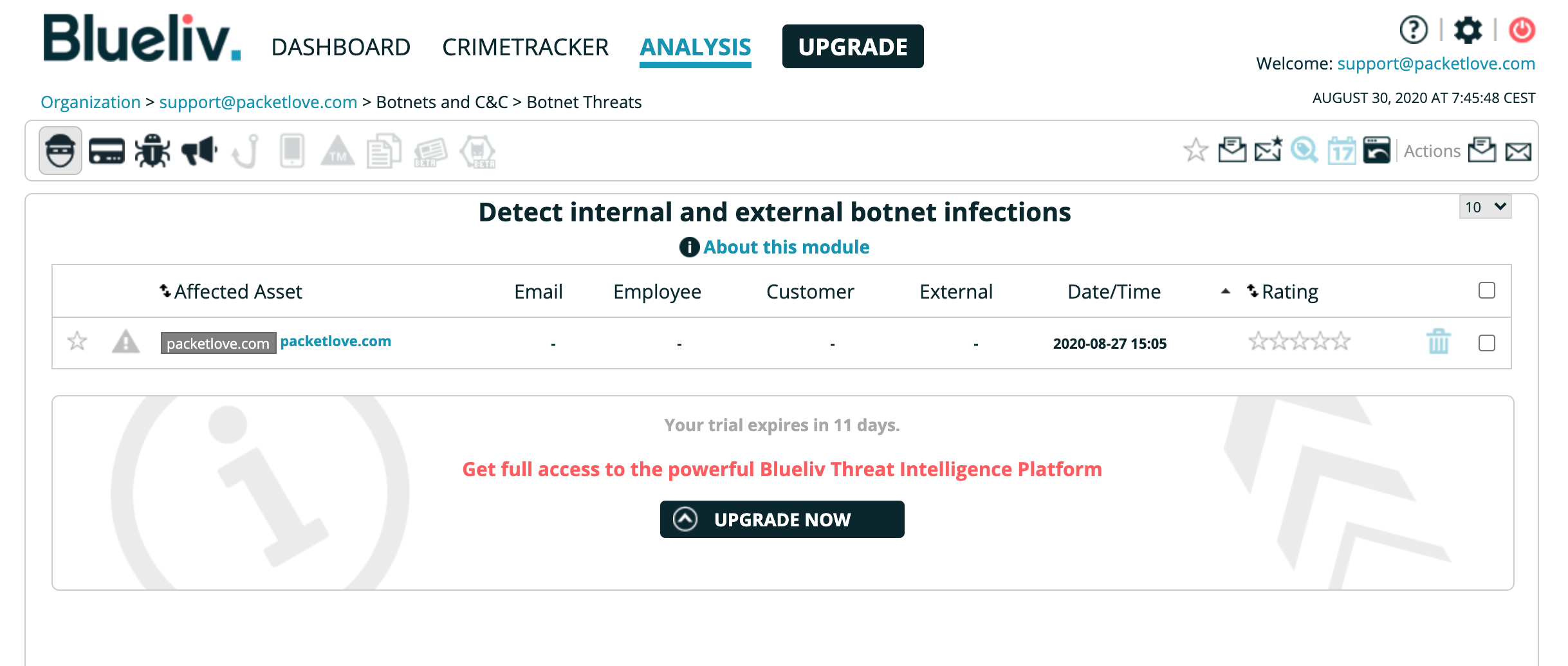The image size is (1568, 666).
Task: Open the credit card module icon
Action: [x=106, y=152]
